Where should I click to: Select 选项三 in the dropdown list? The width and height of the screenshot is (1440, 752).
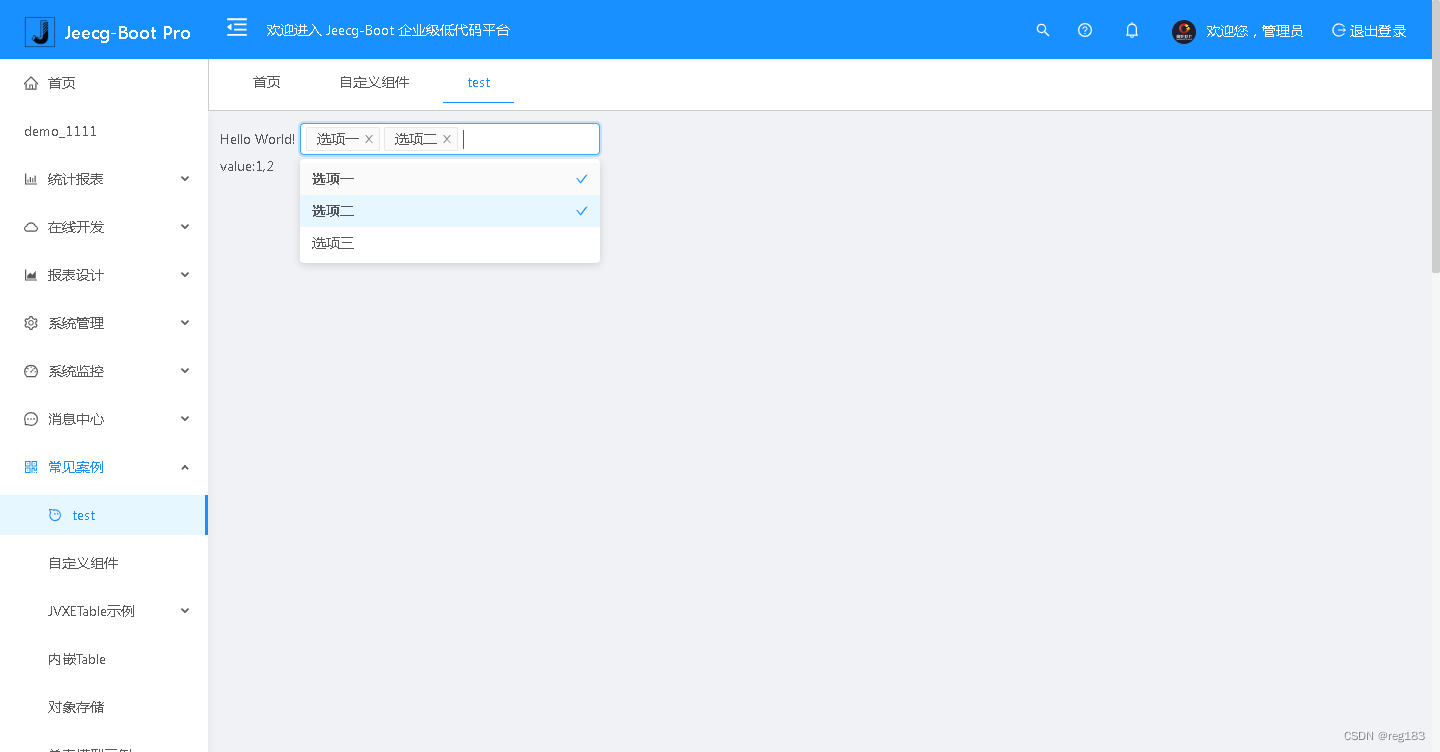[450, 243]
